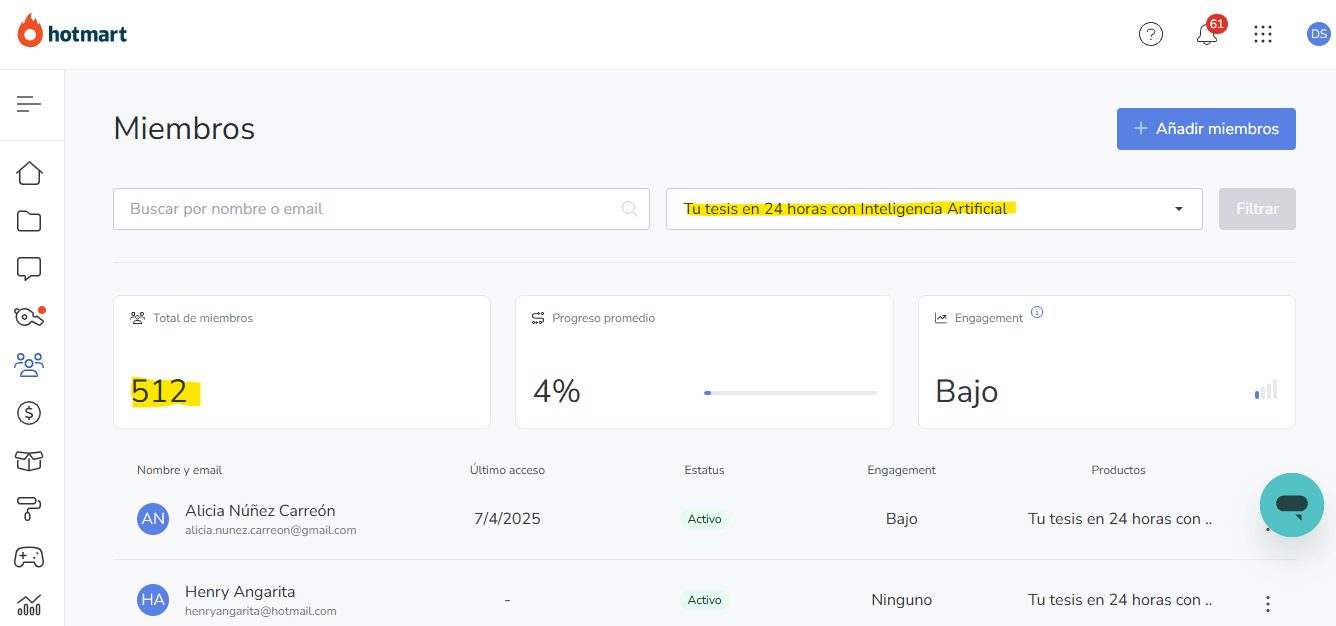Open the help question mark icon
This screenshot has width=1336, height=626.
coord(1151,34)
